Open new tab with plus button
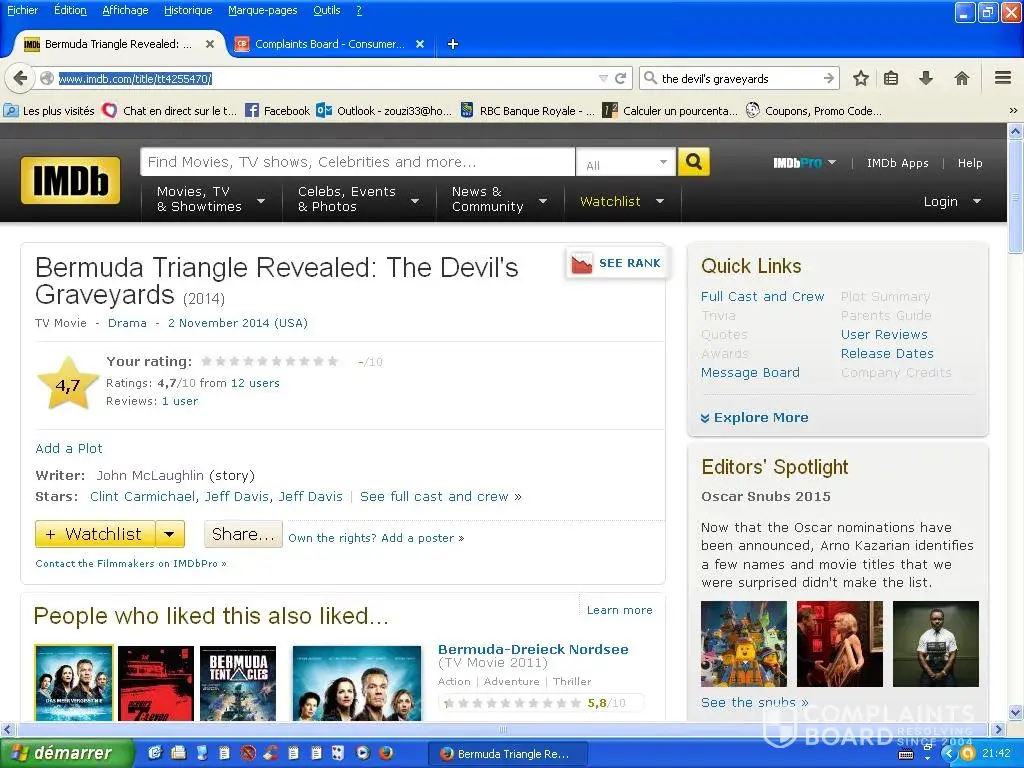The image size is (1024, 768). click(x=452, y=44)
